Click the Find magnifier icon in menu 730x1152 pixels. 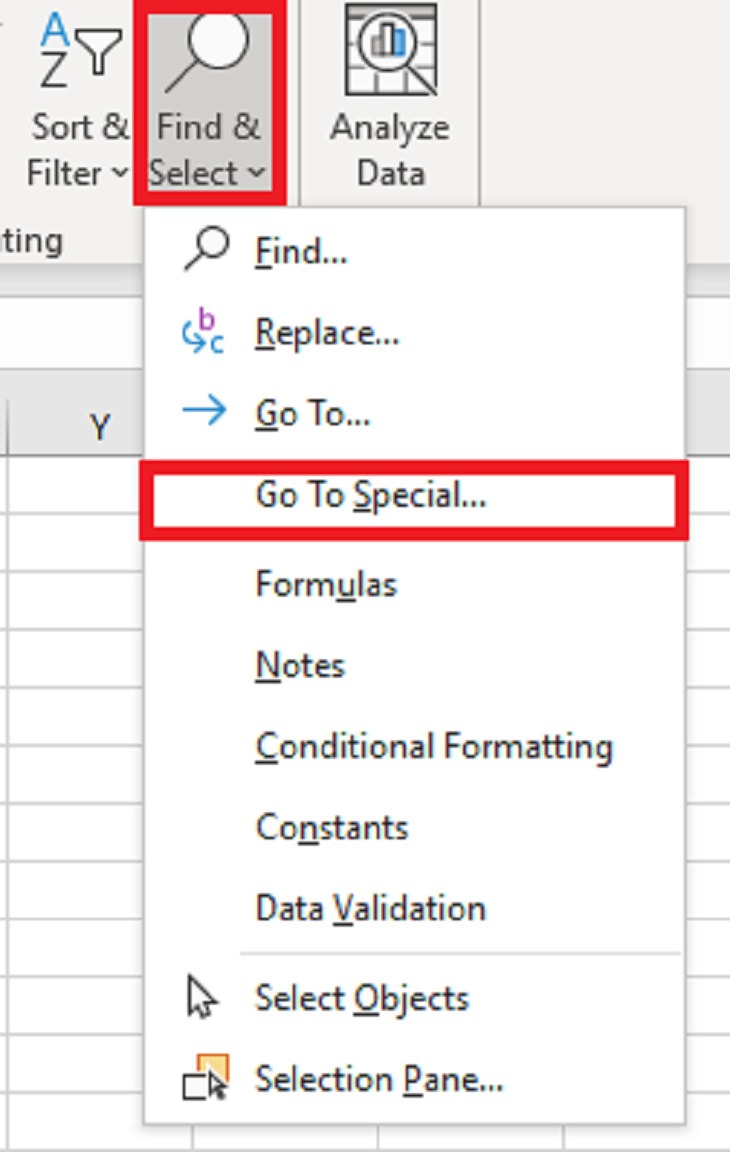coord(206,250)
